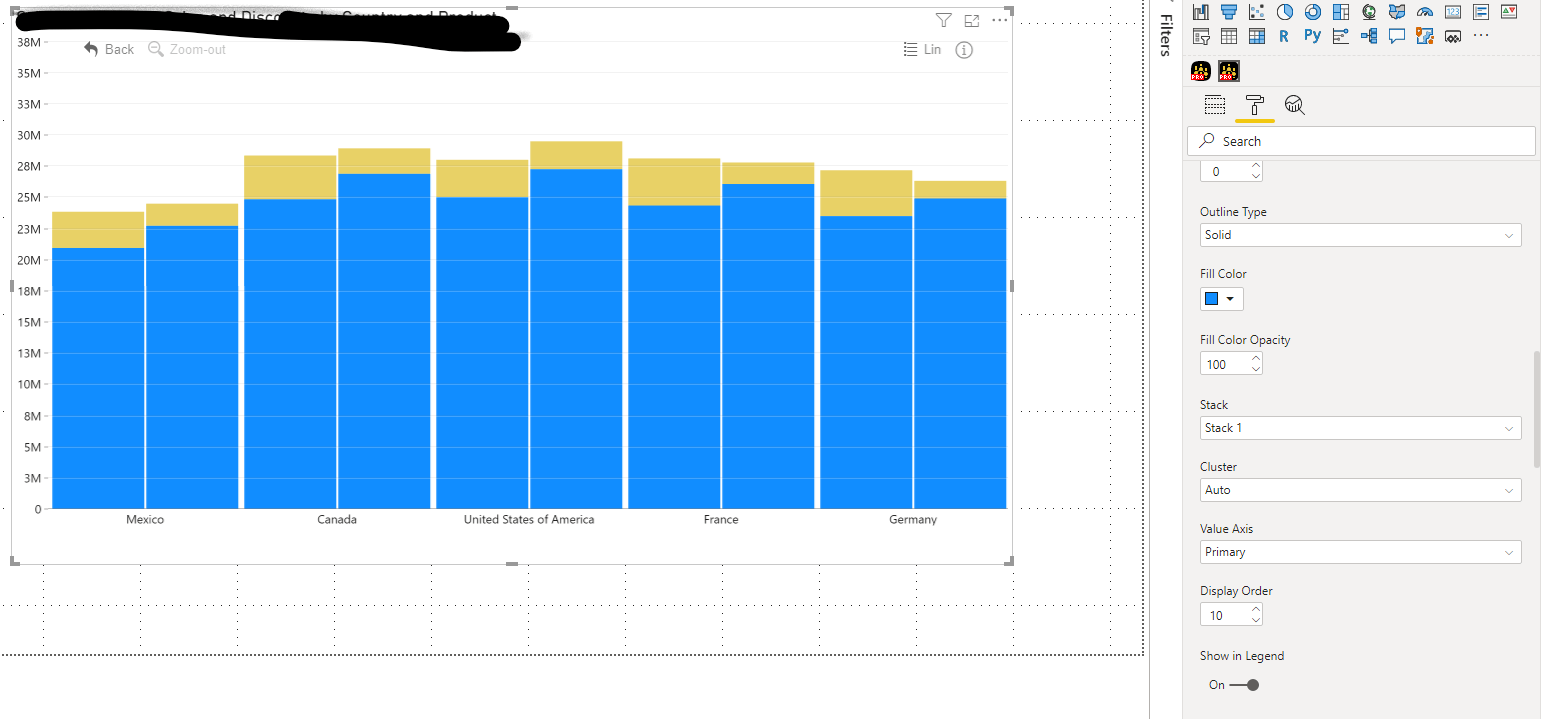Viewport: 1541px width, 719px height.
Task: Click the 30M y-axis value
Action: click(28, 135)
